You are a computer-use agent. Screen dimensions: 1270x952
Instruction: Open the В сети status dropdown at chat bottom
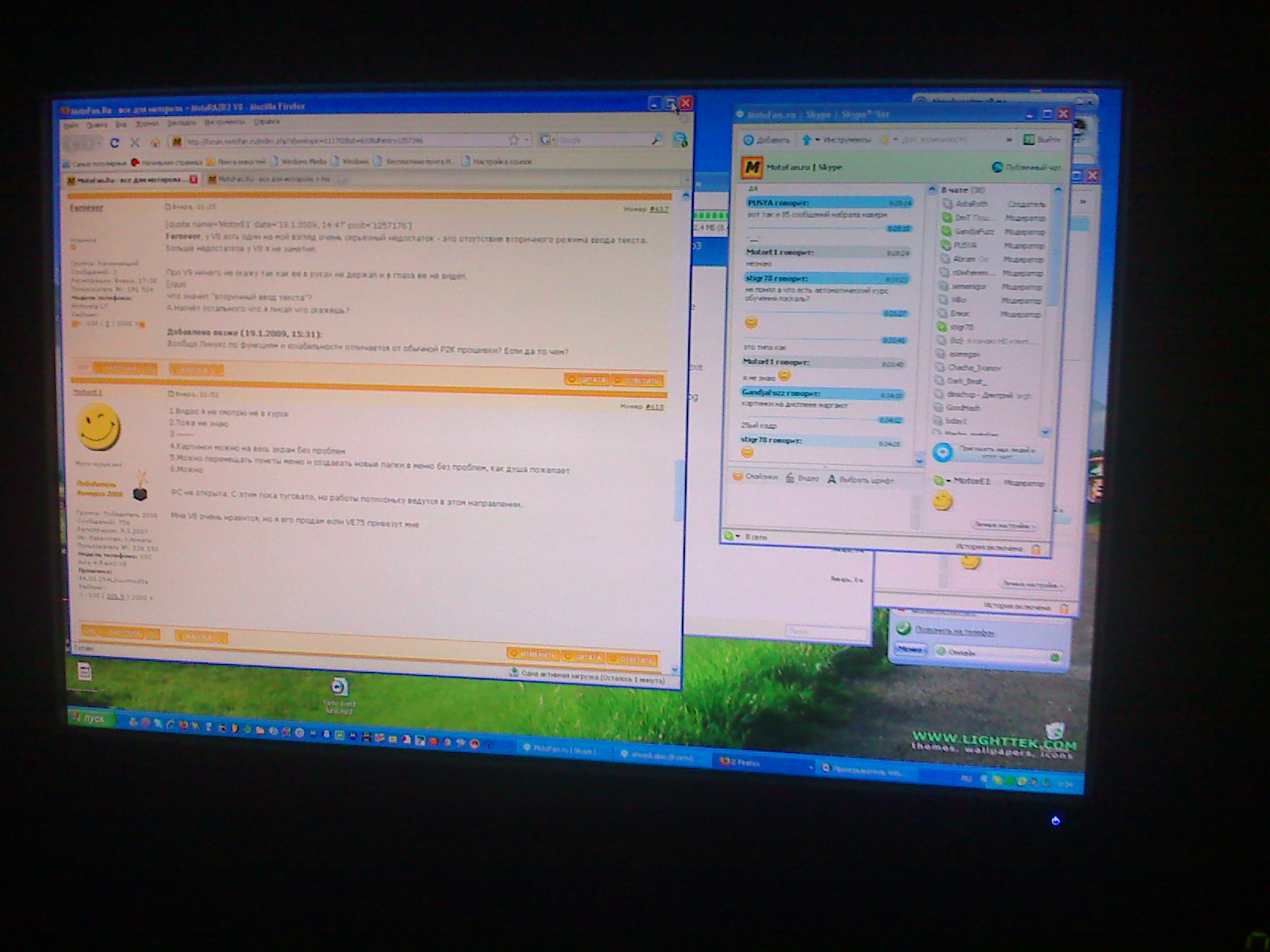click(745, 537)
